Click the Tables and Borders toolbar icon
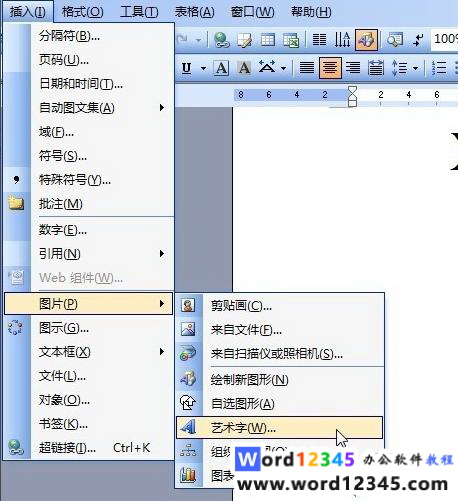458x501 pixels. pyautogui.click(x=244, y=40)
